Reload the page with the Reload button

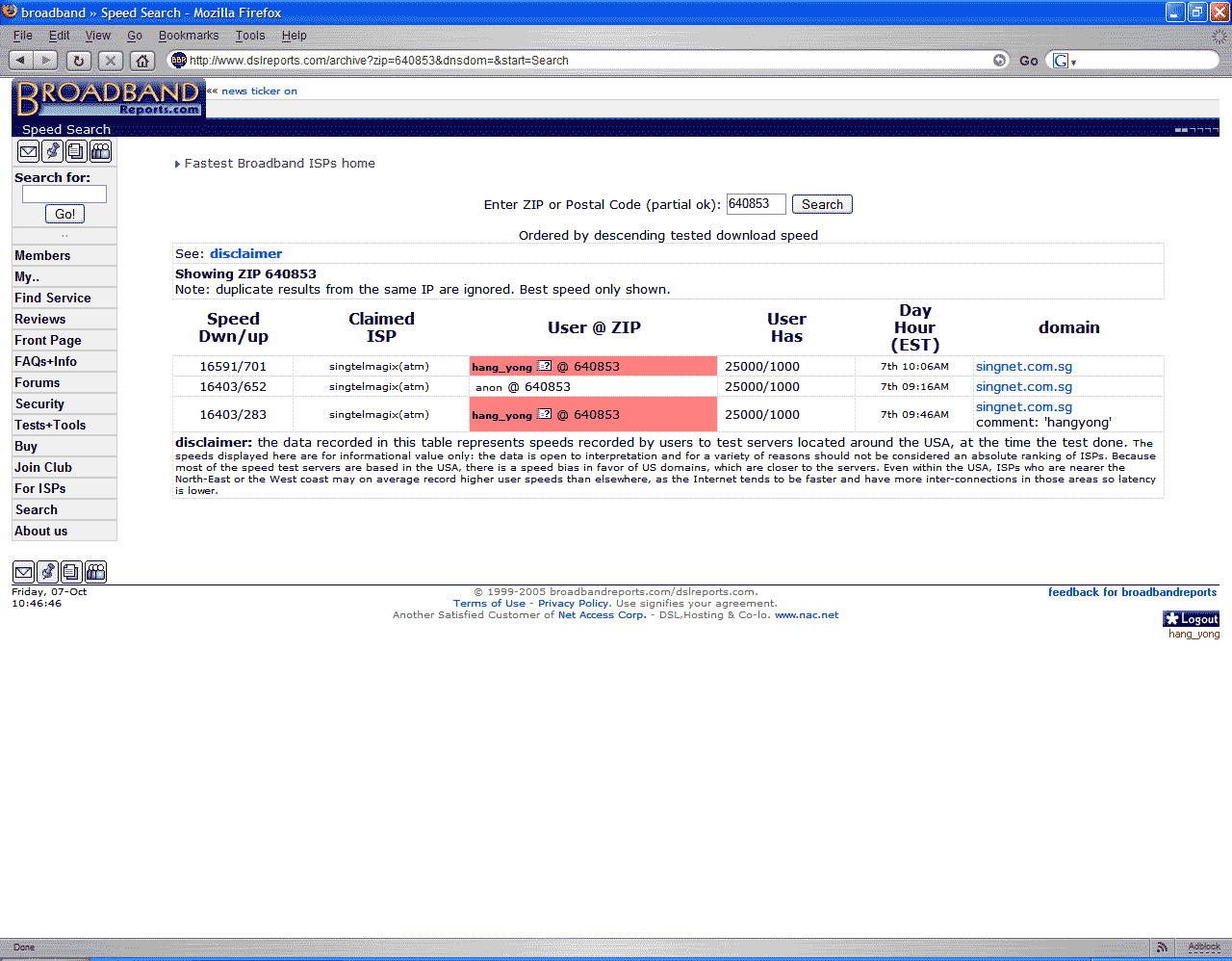coord(79,60)
